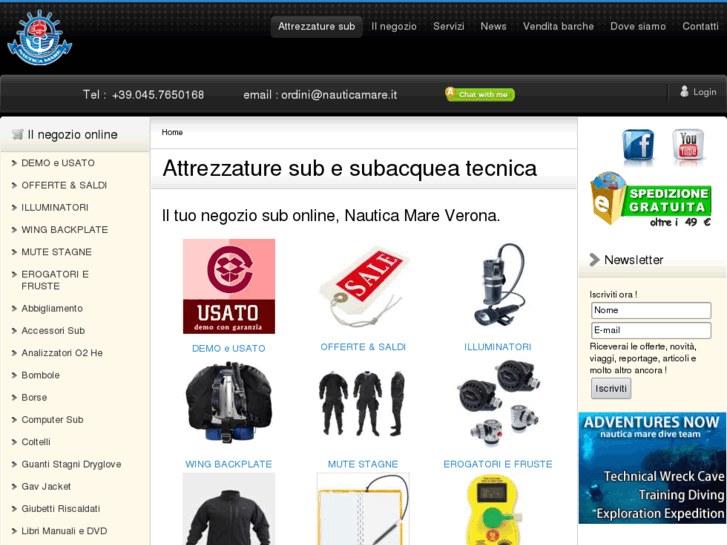The height and width of the screenshot is (545, 727).
Task: Open Gav Jacket category in sidebar
Action: click(46, 487)
